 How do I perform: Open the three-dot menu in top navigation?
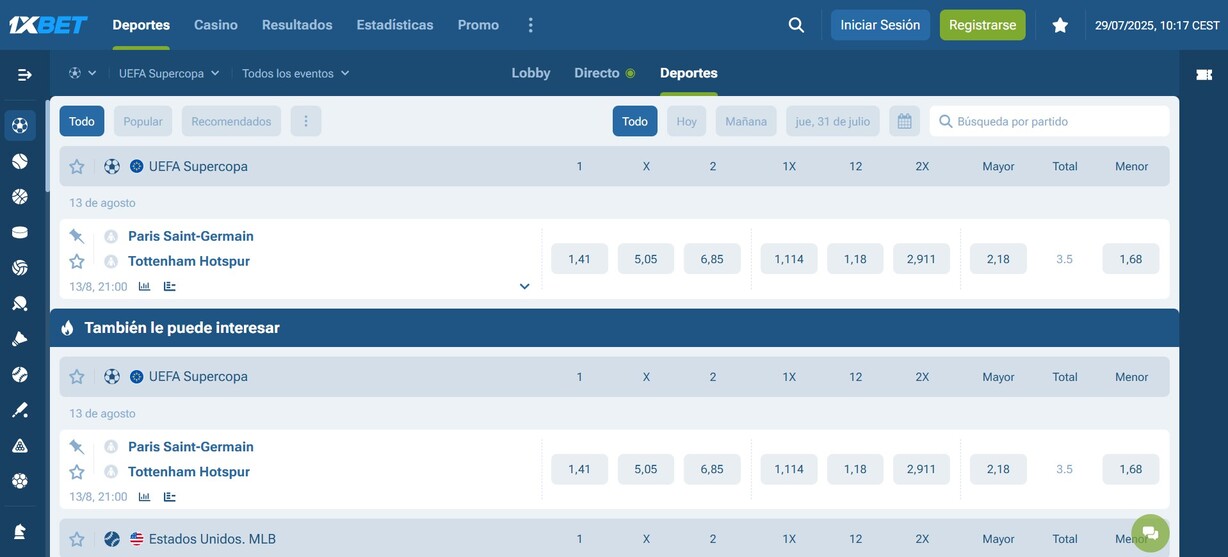[x=531, y=25]
